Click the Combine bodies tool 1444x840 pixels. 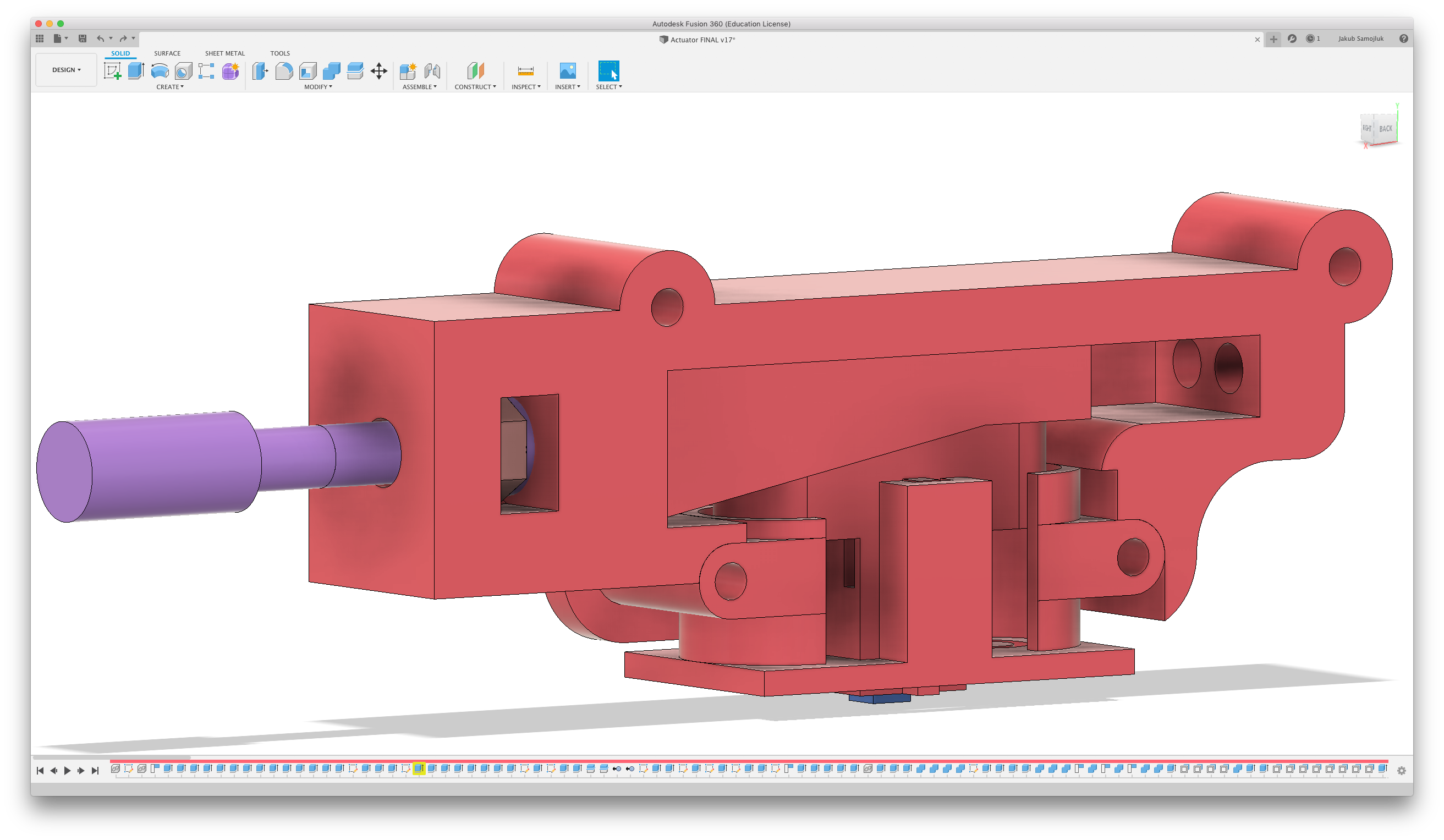(x=331, y=71)
